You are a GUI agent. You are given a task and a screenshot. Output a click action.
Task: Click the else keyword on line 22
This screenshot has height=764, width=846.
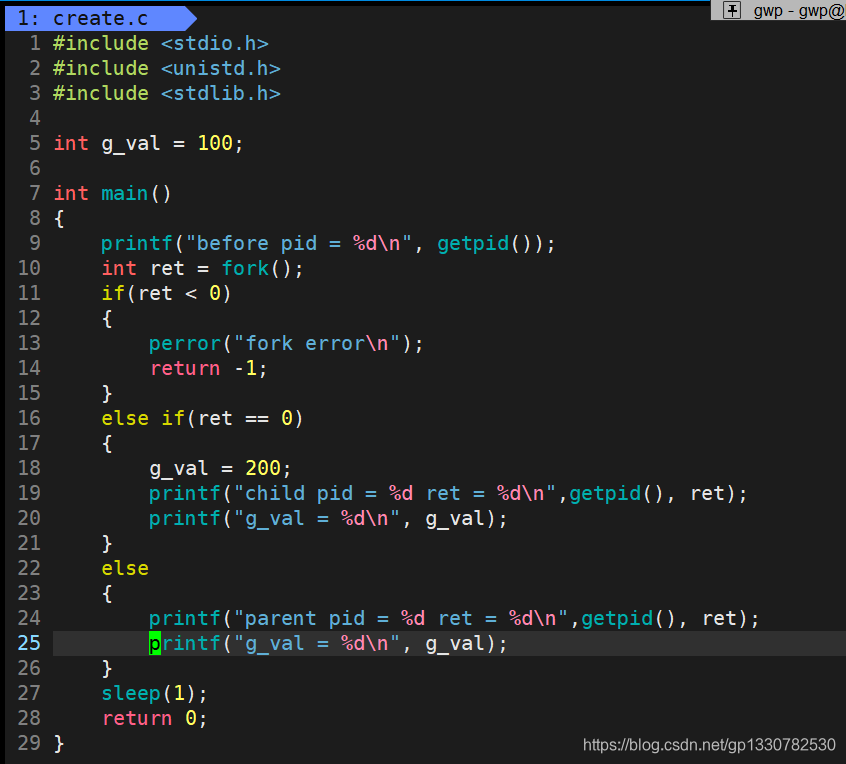tap(125, 568)
